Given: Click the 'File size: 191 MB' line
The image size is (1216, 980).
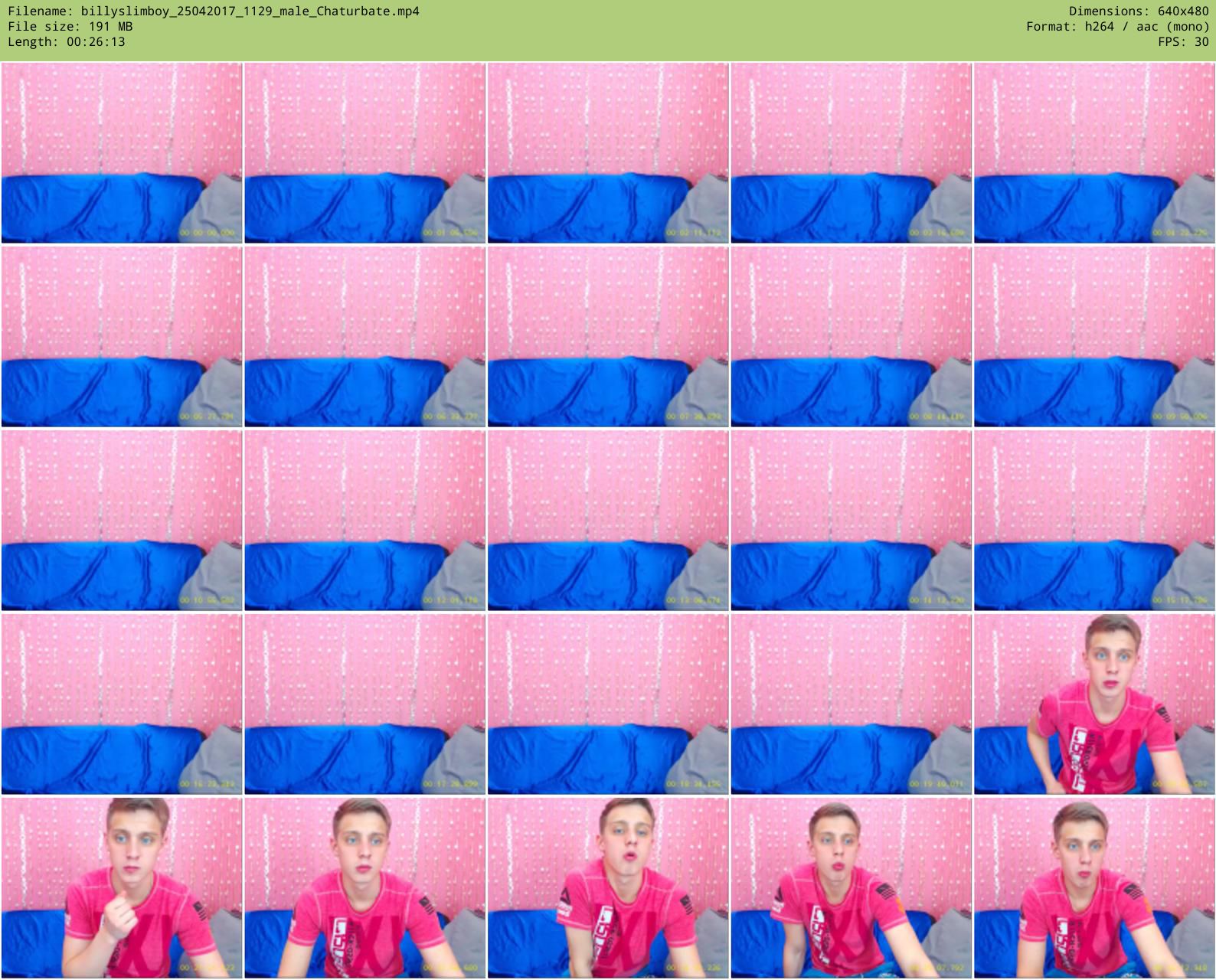Looking at the screenshot, I should pos(70,27).
